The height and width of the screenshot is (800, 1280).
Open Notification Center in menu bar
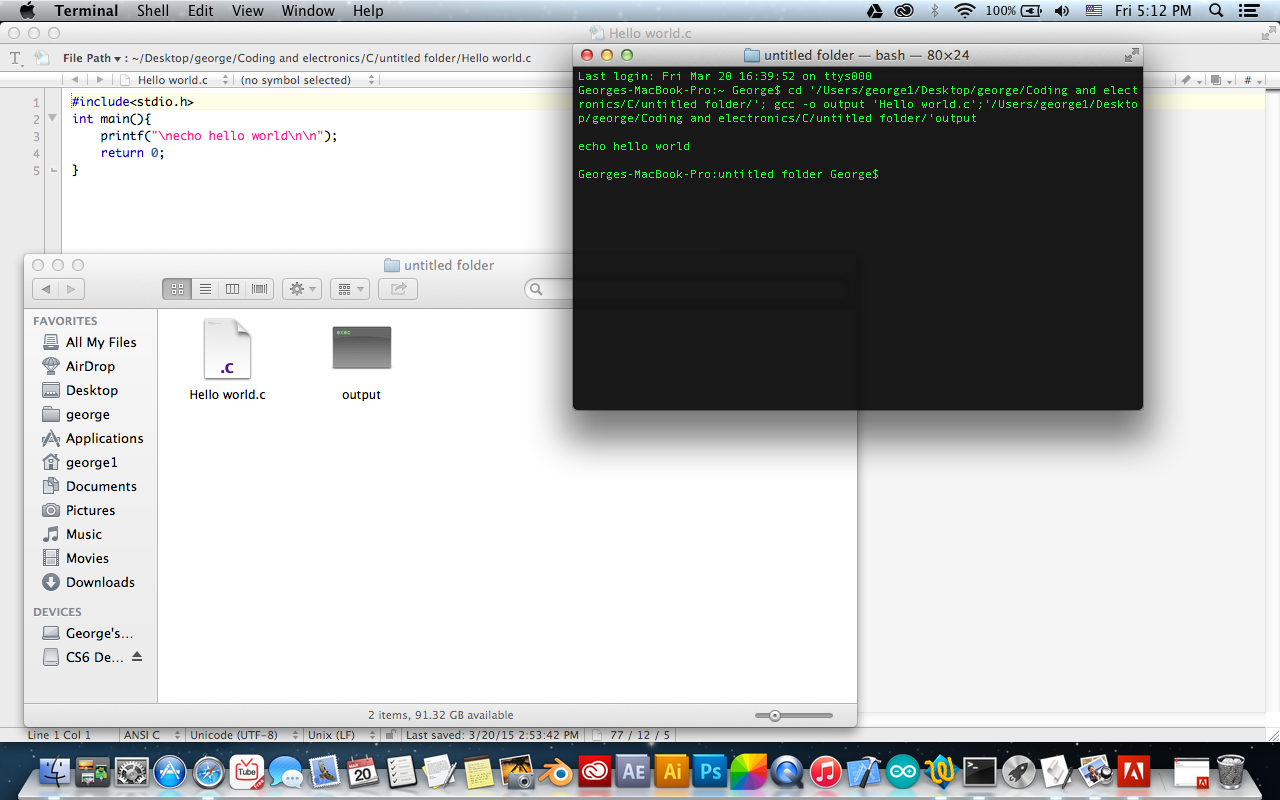(x=1247, y=11)
